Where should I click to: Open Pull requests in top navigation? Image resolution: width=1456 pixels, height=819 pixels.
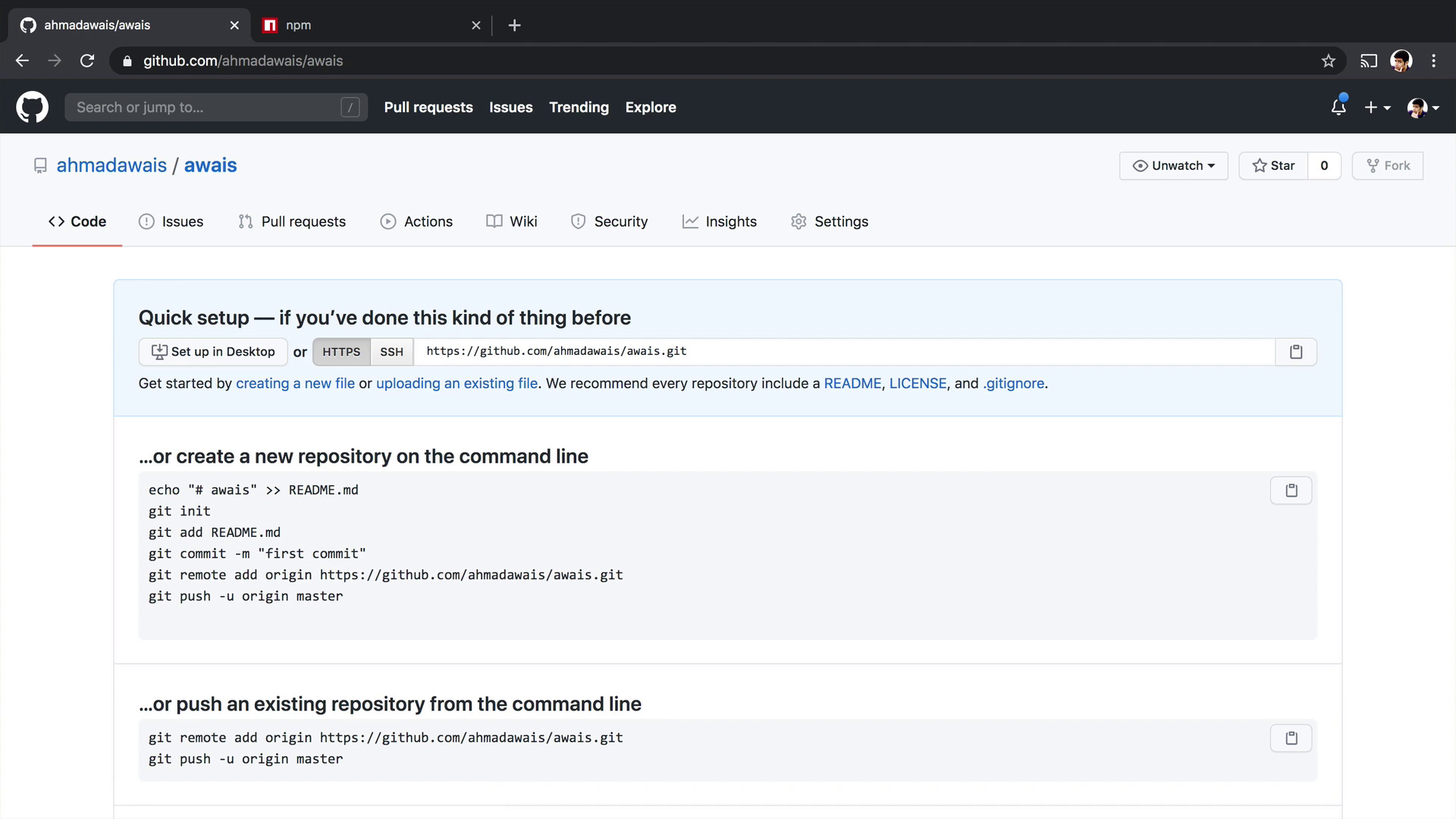428,107
